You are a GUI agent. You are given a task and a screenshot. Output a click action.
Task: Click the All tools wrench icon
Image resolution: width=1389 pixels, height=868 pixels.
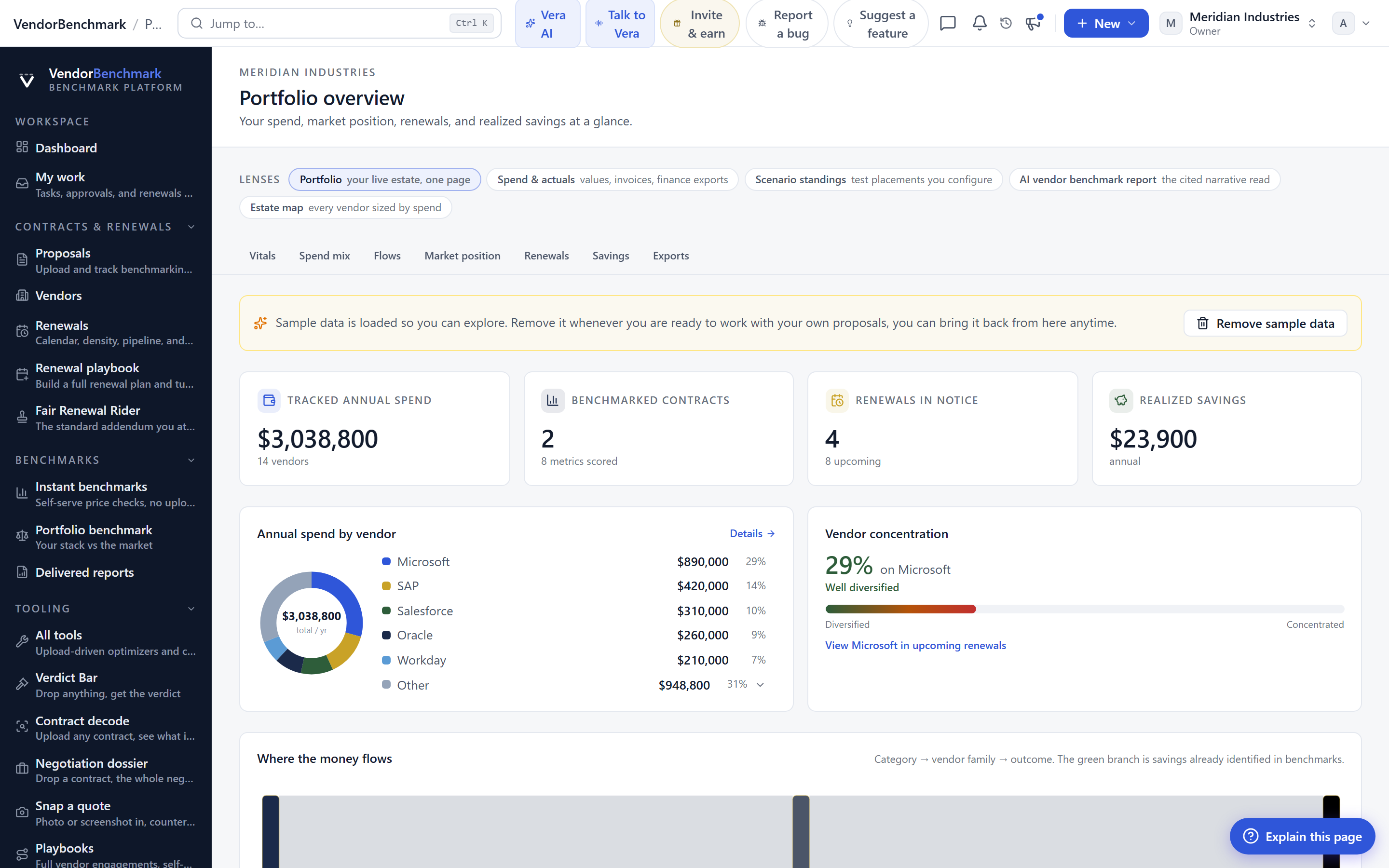point(22,642)
